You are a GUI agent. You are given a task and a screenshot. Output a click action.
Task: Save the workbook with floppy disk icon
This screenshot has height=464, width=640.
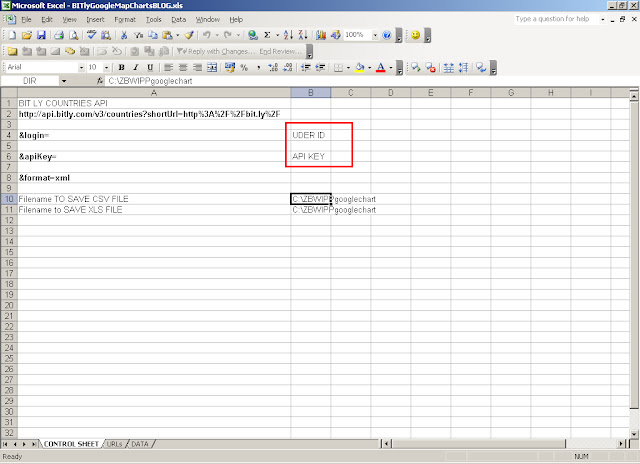coord(41,35)
